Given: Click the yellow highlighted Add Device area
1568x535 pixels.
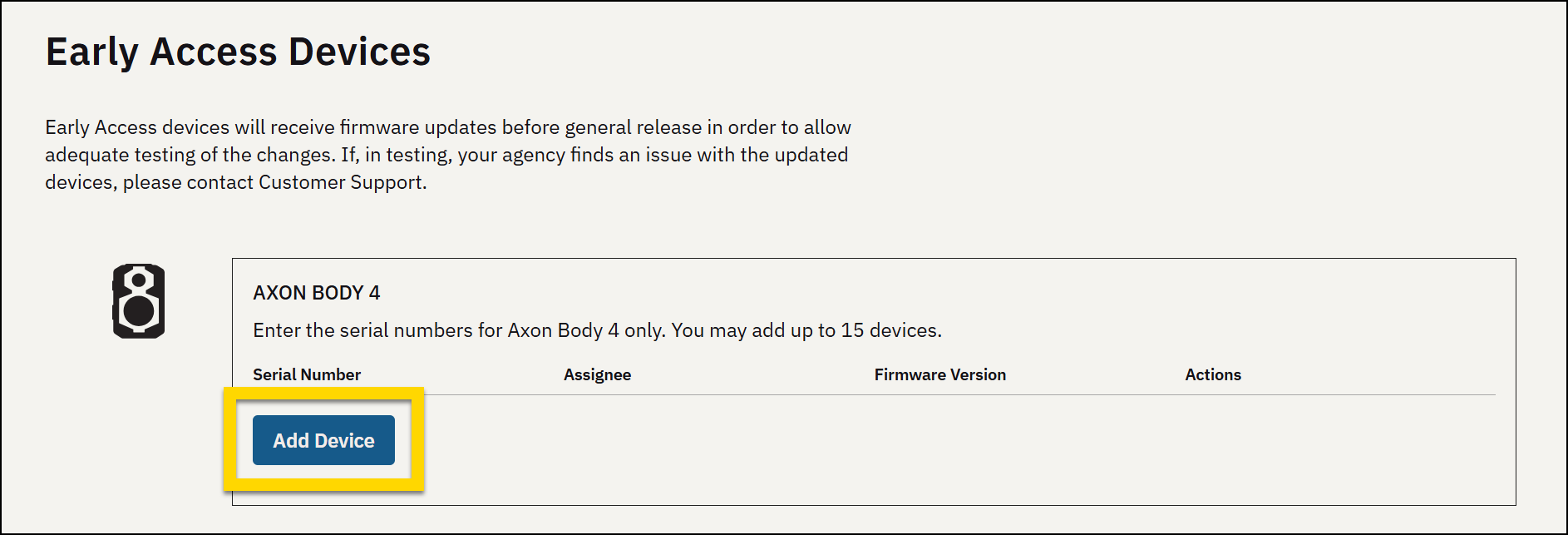Looking at the screenshot, I should coord(325,439).
